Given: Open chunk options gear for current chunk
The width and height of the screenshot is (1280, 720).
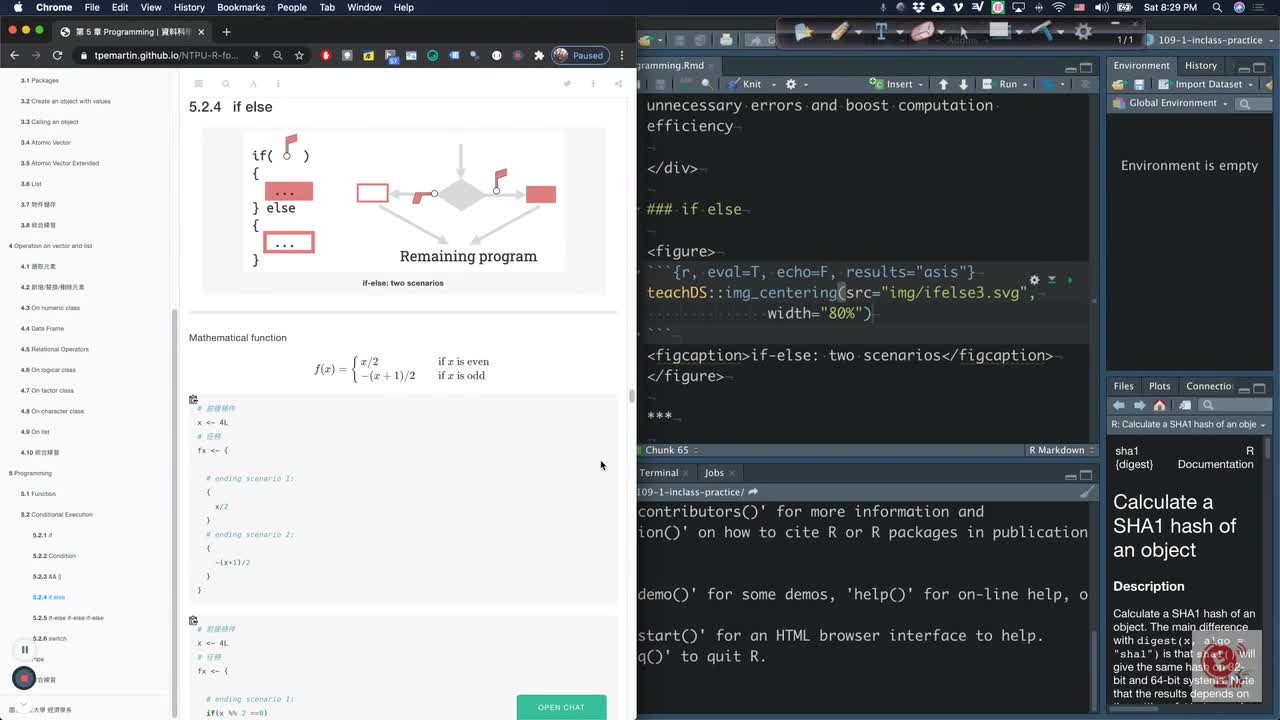Looking at the screenshot, I should point(1035,280).
